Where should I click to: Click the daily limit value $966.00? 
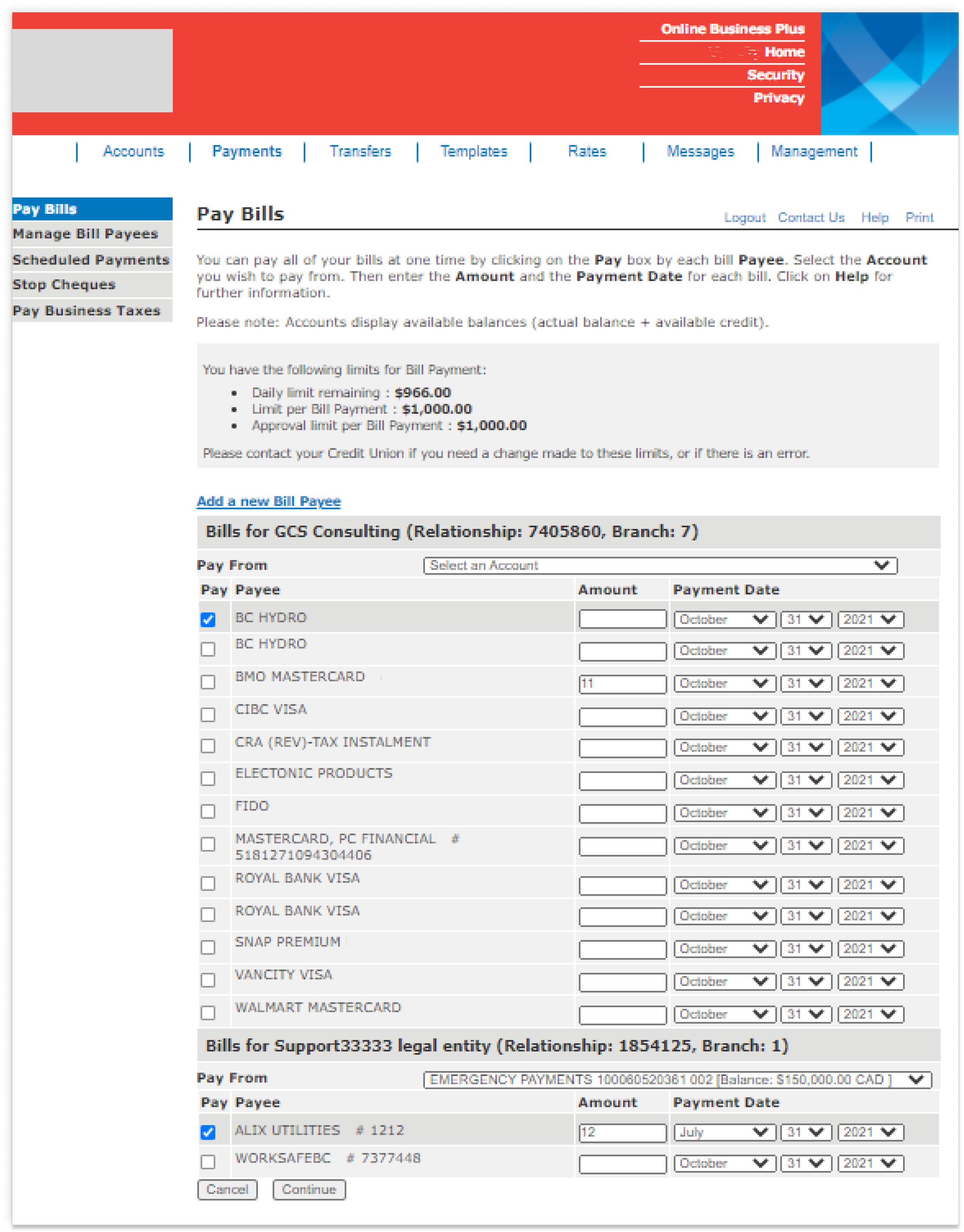click(x=423, y=392)
